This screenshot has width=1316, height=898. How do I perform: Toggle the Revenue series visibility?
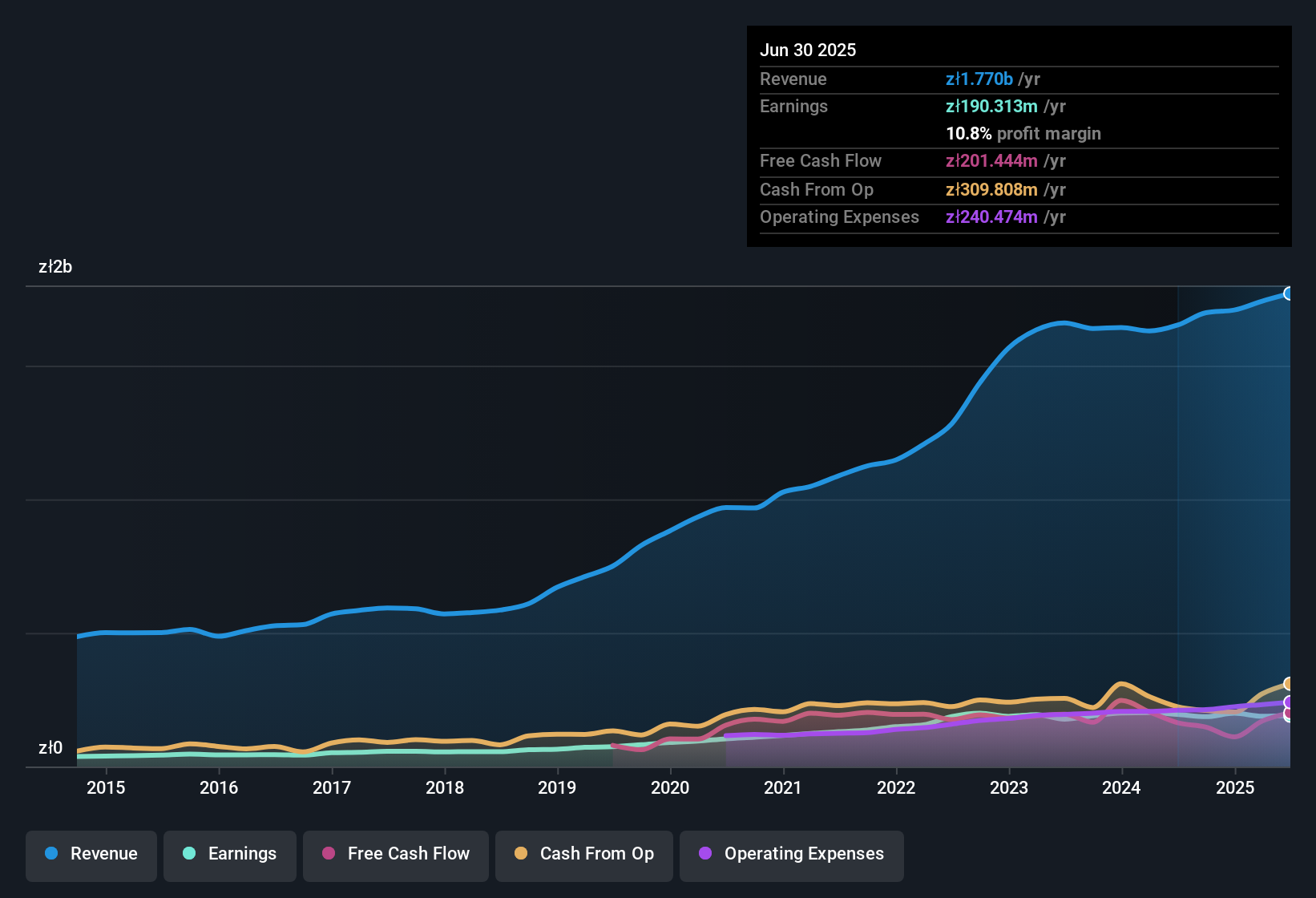click(x=91, y=854)
